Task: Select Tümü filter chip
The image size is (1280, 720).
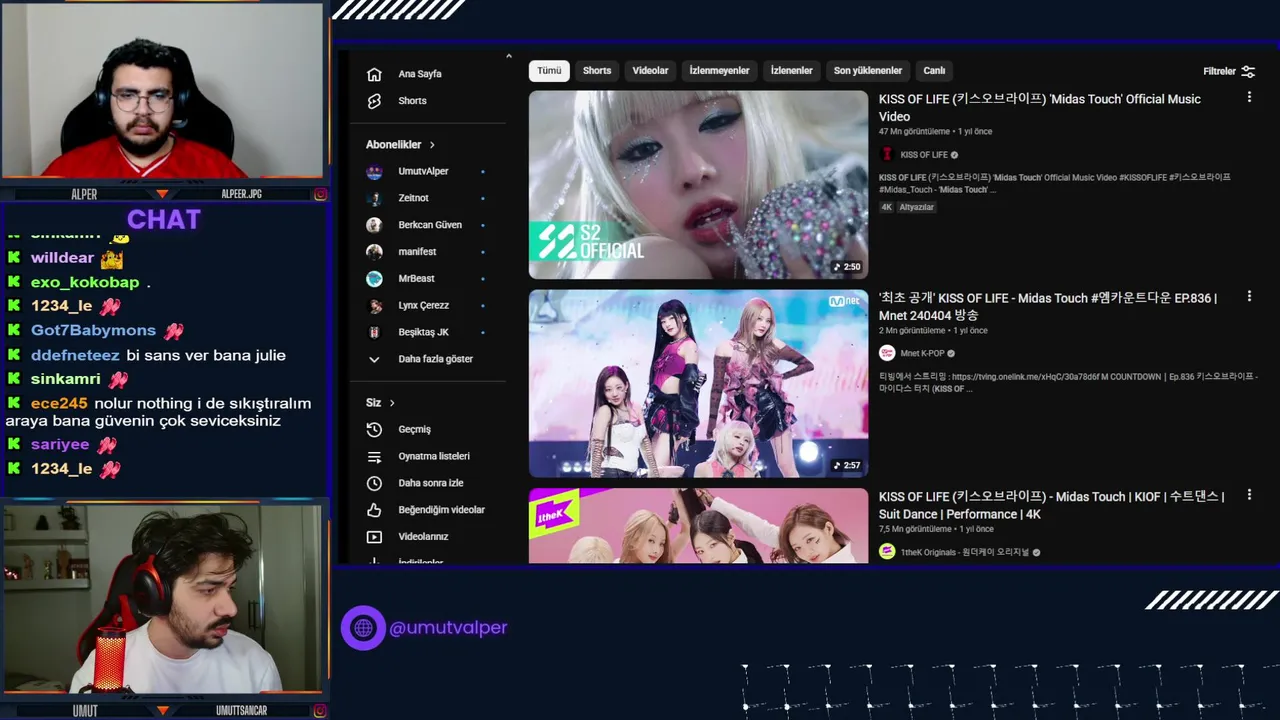Action: tap(549, 71)
